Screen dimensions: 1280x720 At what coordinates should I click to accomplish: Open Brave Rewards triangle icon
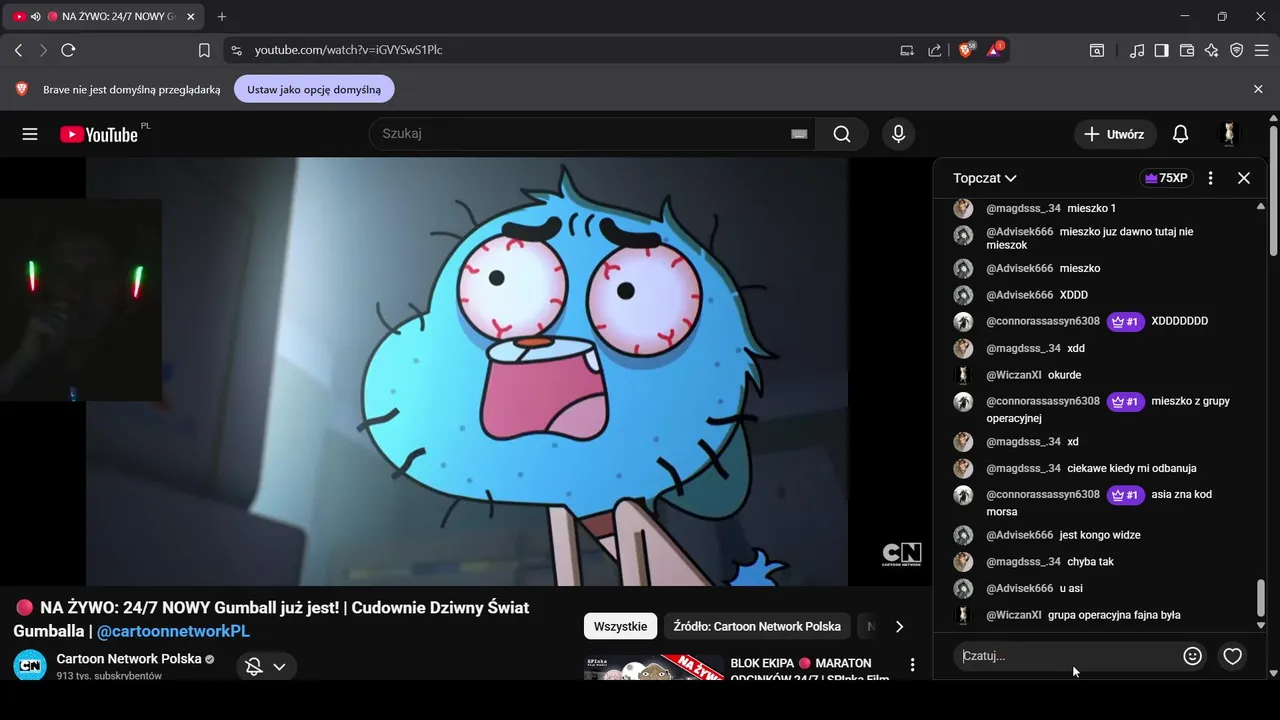tap(995, 50)
